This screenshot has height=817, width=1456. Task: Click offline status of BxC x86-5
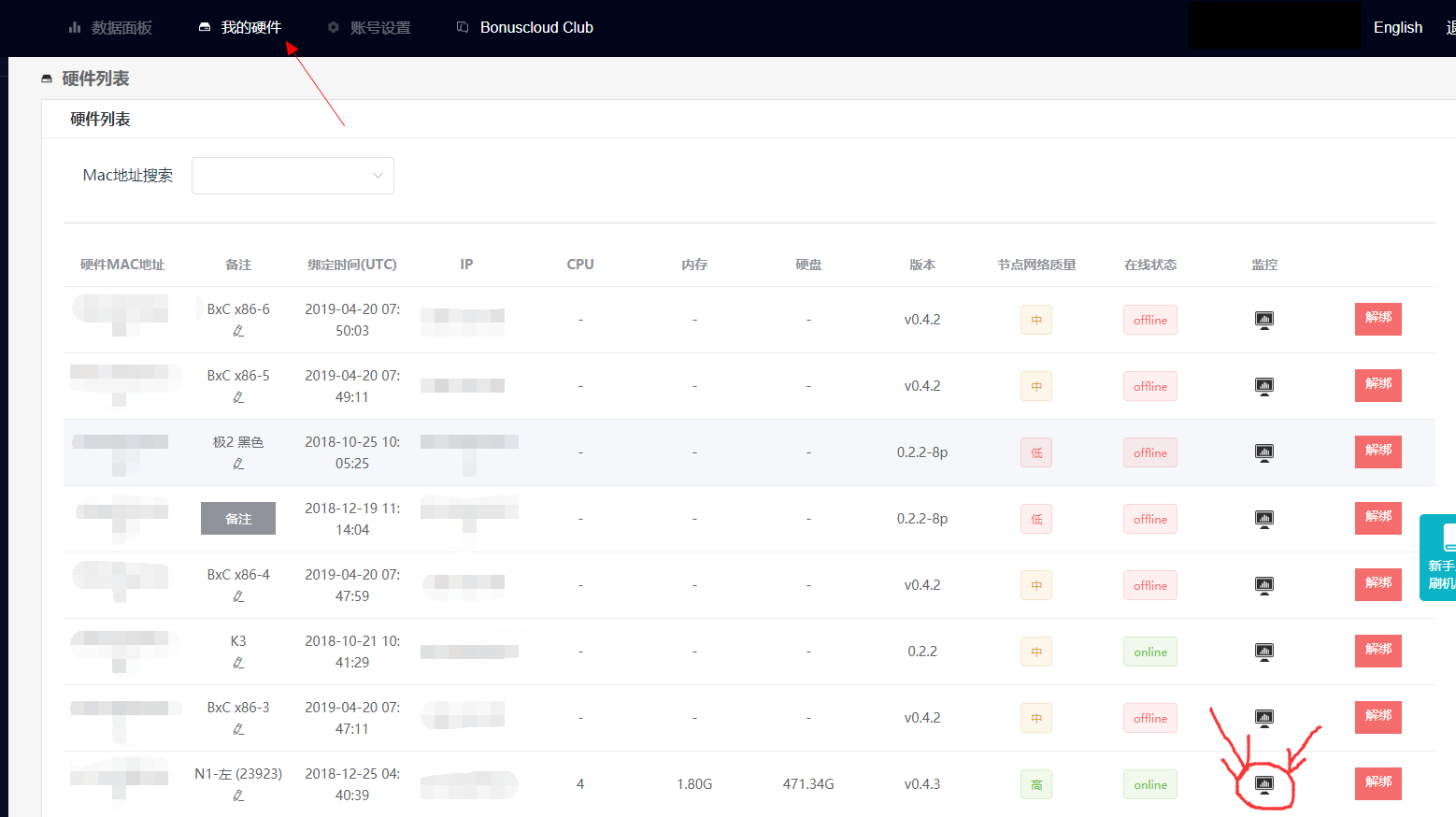click(x=1150, y=386)
